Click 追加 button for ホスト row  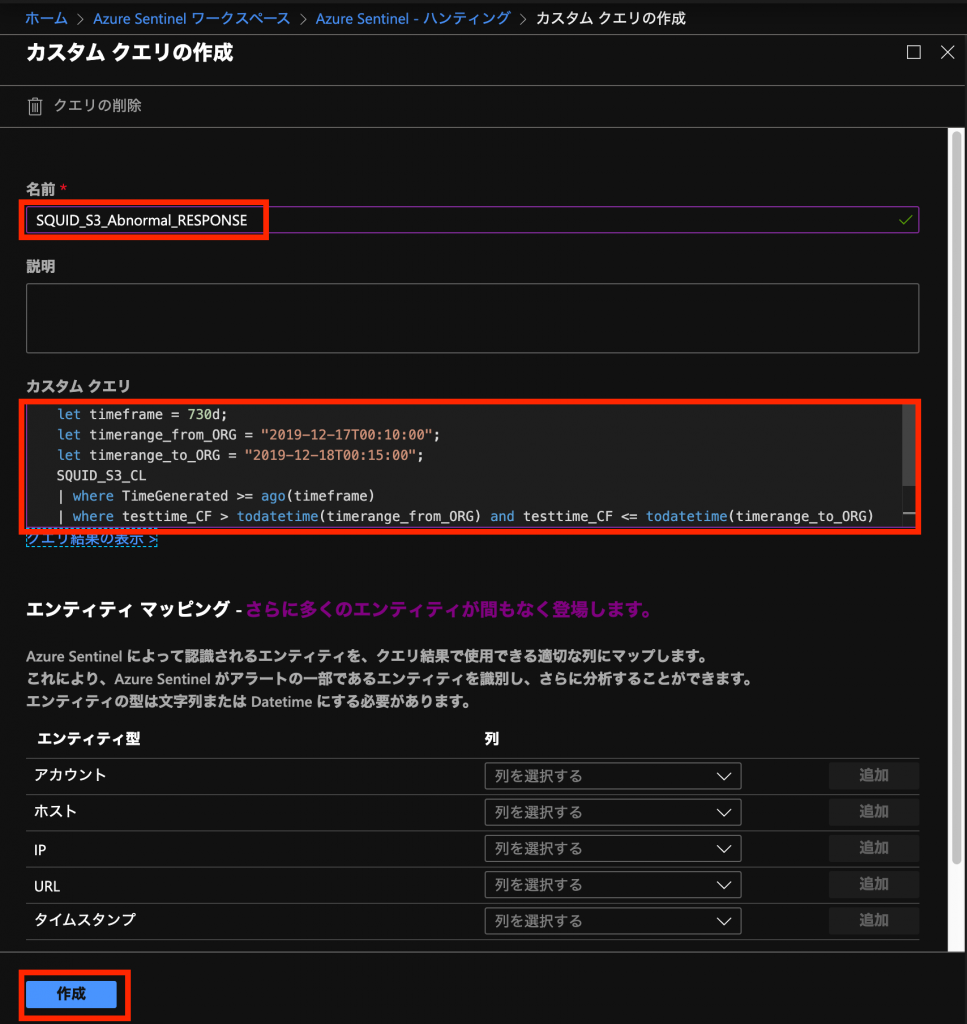coord(874,812)
